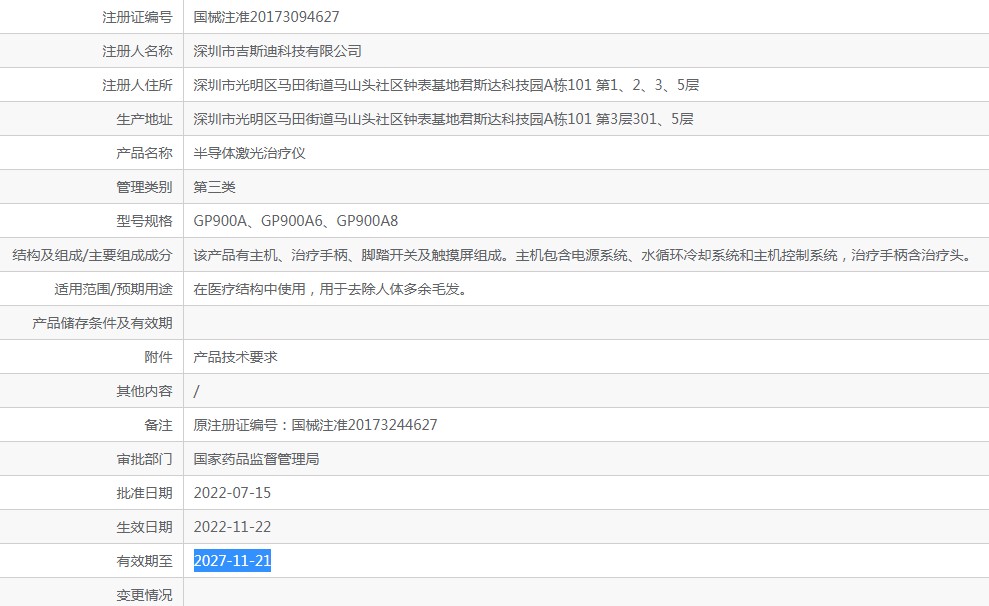This screenshot has height=606, width=989.
Task: Click the effective date 2022-11-22
Action: point(232,527)
